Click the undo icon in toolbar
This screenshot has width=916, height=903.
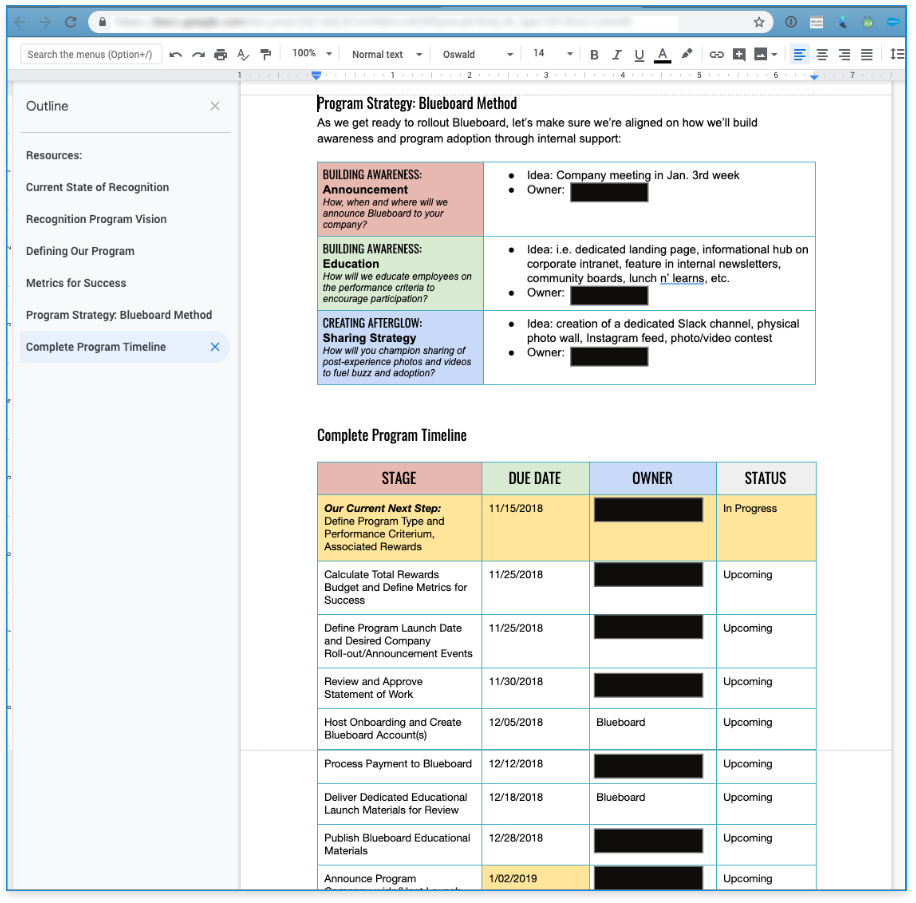tap(176, 54)
